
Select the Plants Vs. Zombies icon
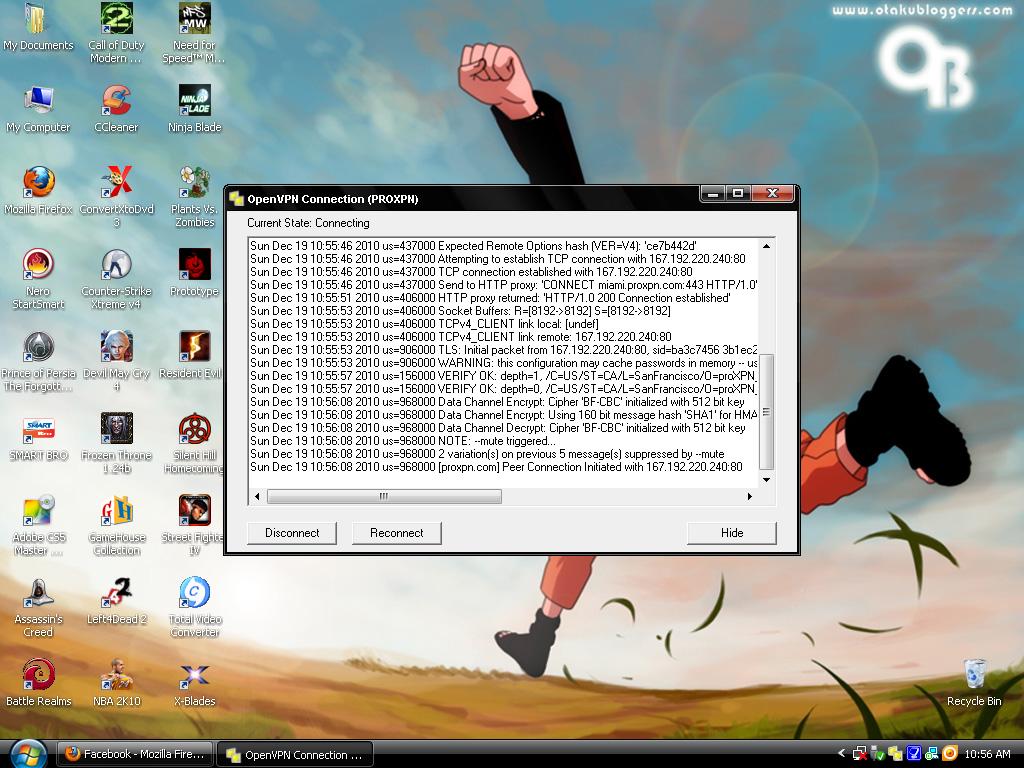[x=195, y=196]
